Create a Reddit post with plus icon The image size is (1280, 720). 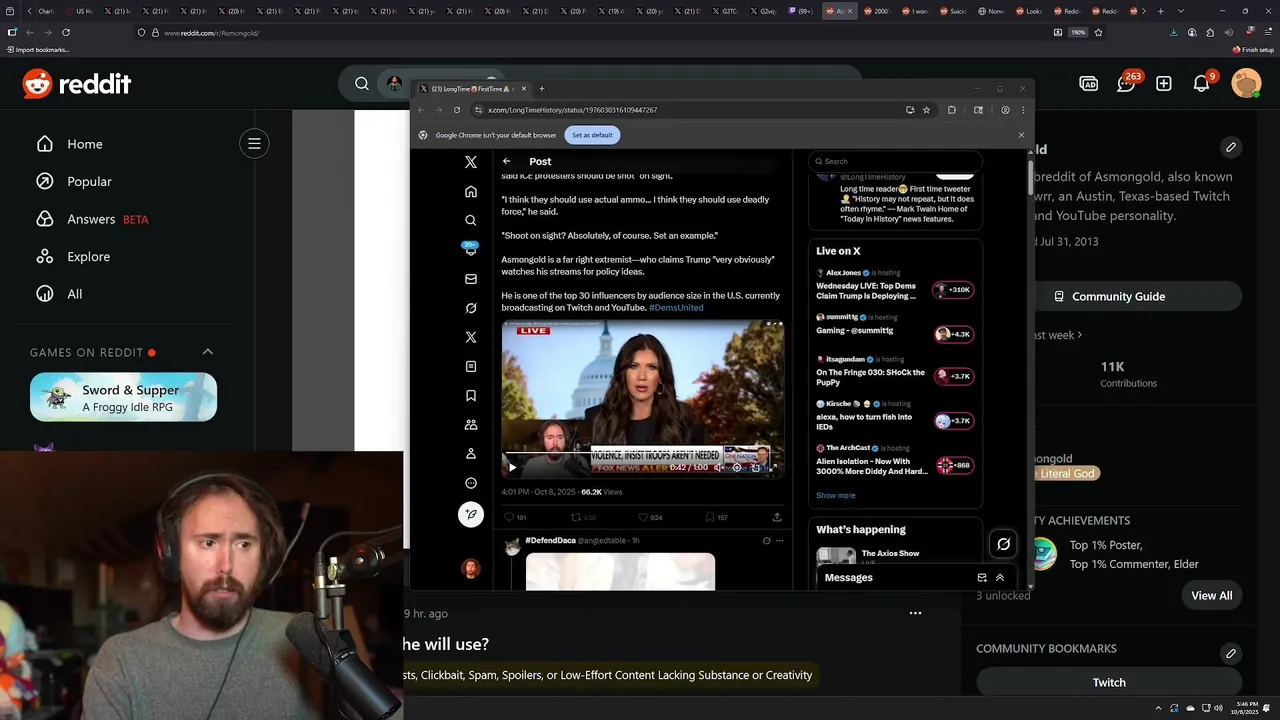pos(1164,84)
